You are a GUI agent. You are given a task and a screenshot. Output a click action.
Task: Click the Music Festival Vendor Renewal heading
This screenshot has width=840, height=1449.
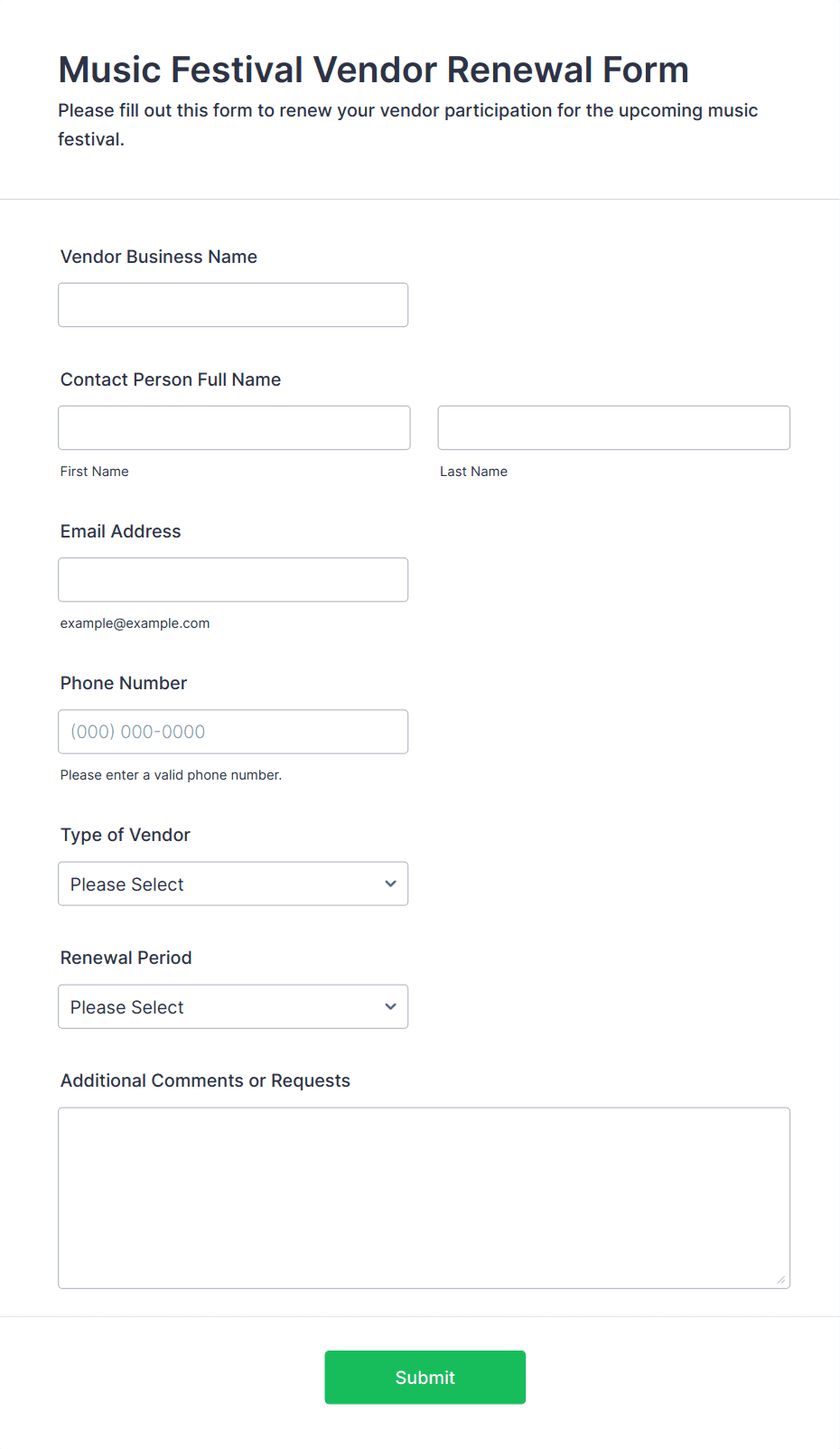click(x=373, y=70)
